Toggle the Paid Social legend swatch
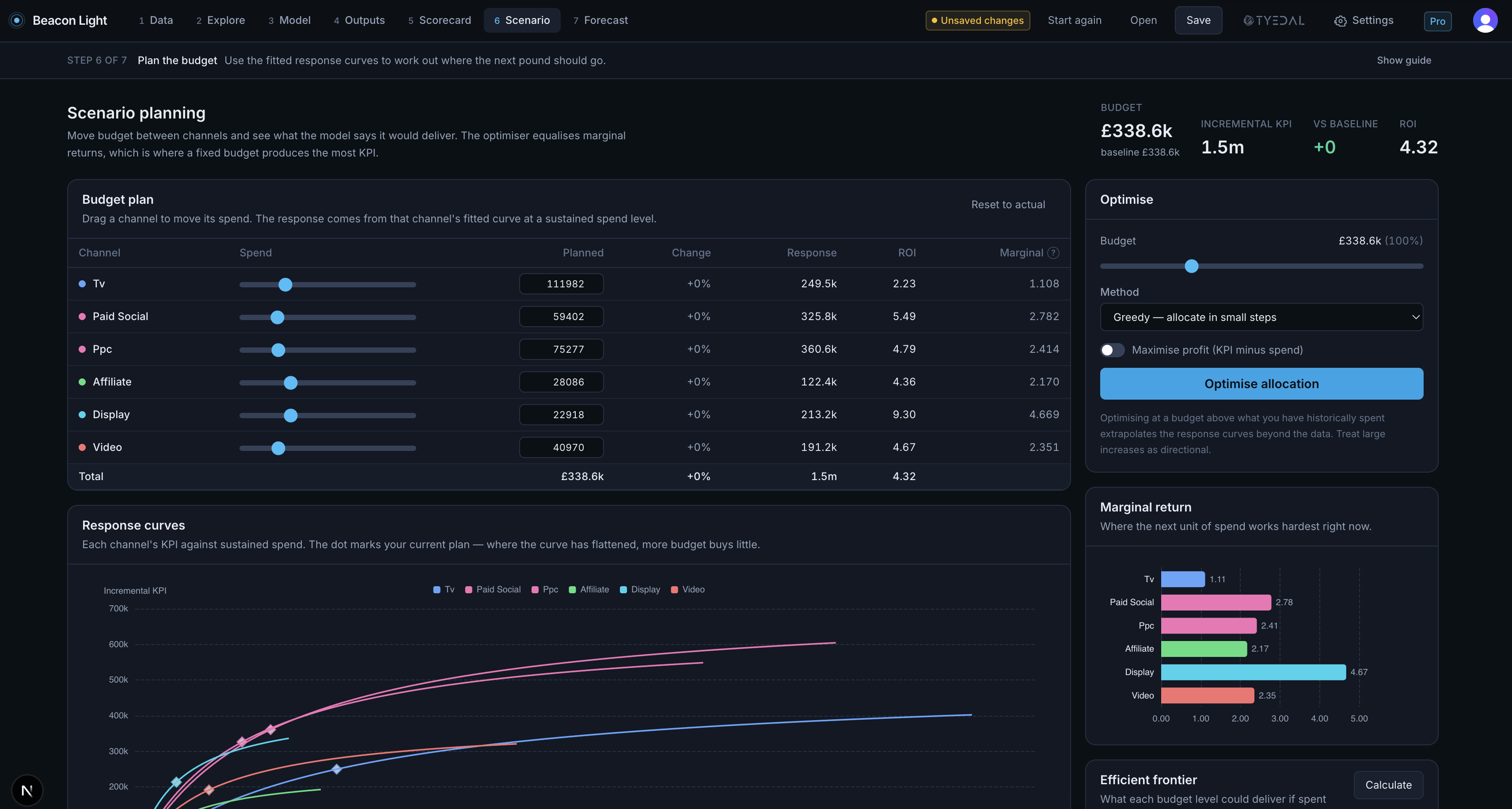Viewport: 1512px width, 809px height. [468, 589]
